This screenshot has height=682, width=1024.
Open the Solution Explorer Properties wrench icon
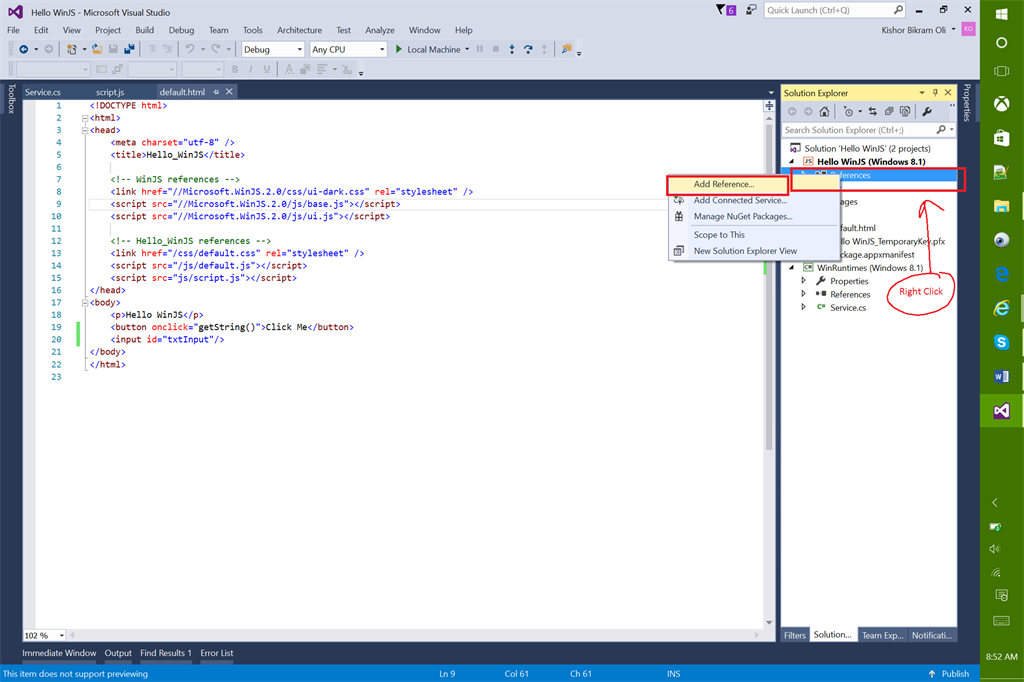926,112
